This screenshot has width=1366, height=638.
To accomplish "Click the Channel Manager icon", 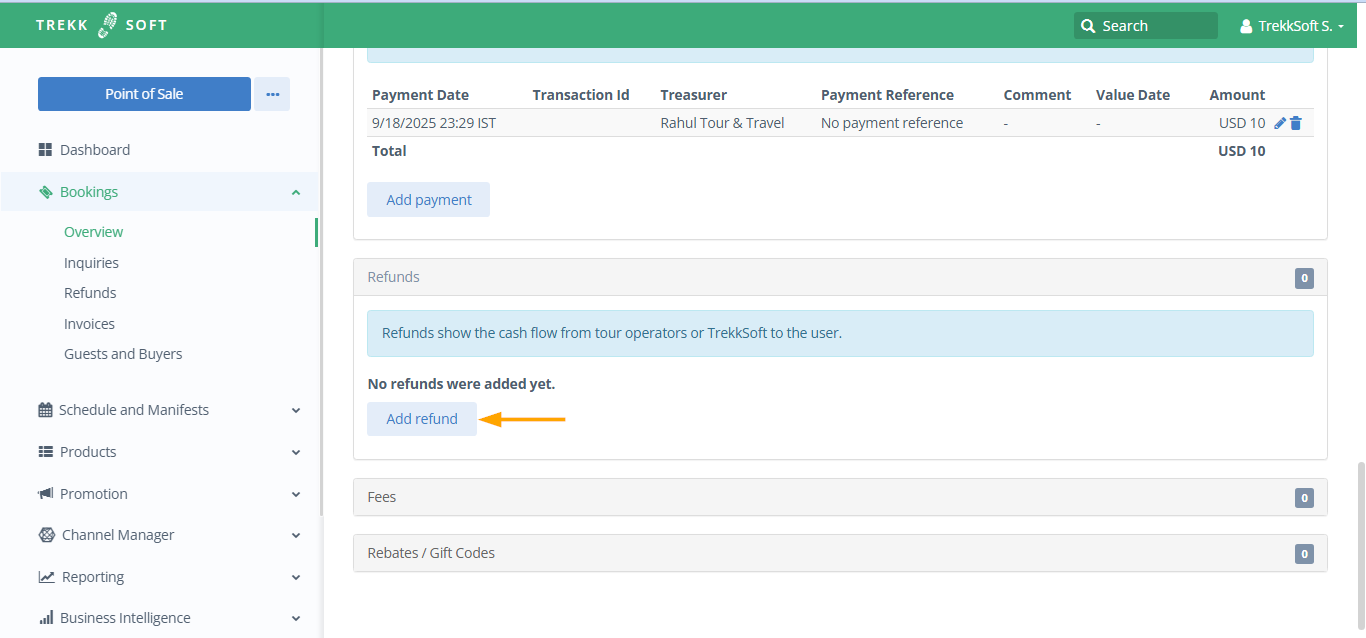I will pyautogui.click(x=46, y=535).
